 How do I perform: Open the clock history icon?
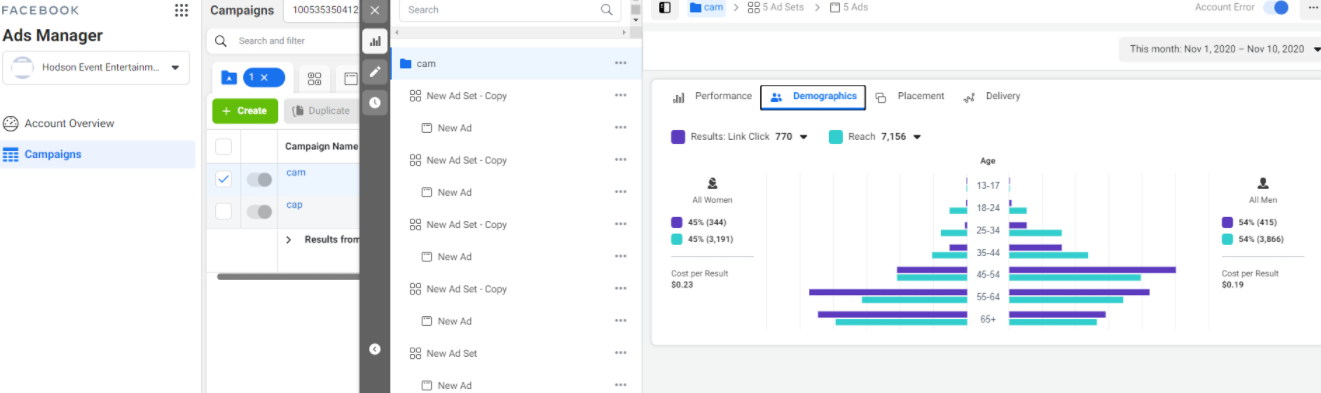click(375, 102)
